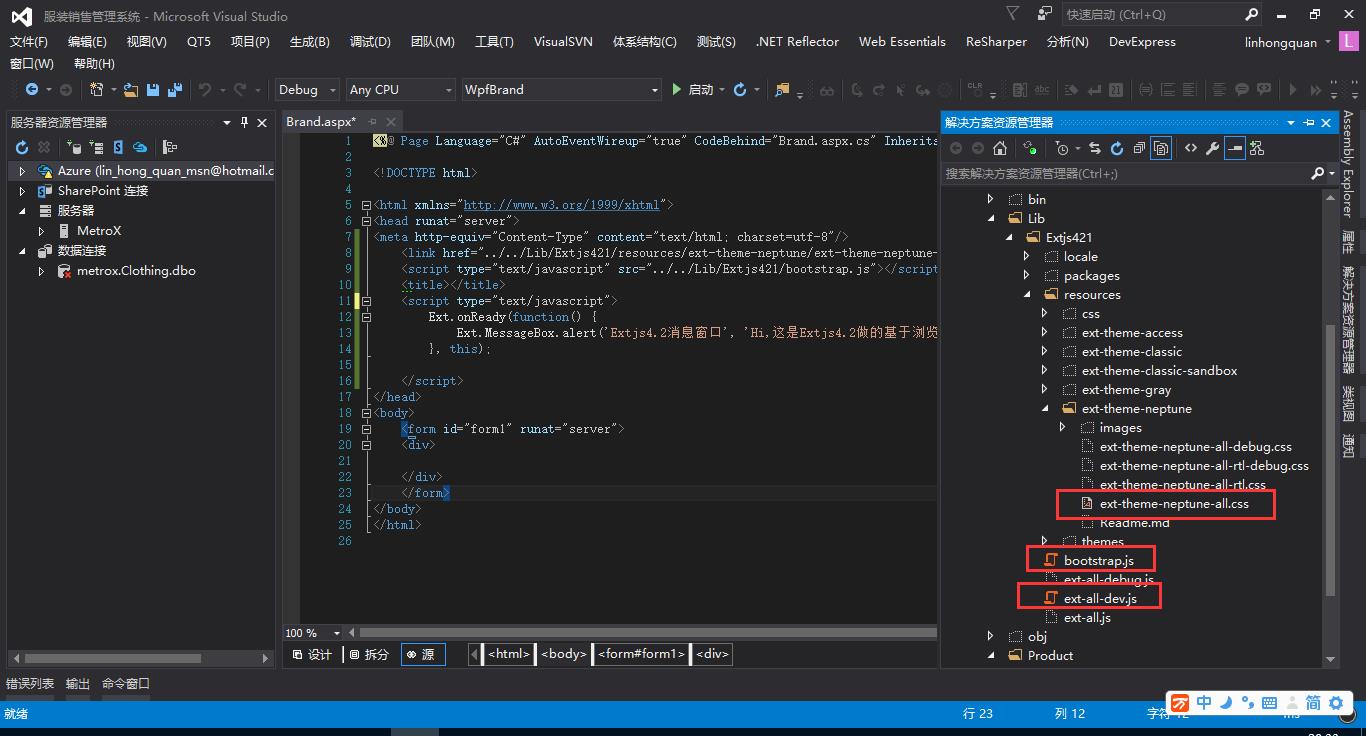Toggle IME Chinese mode 中 button

[x=1204, y=703]
